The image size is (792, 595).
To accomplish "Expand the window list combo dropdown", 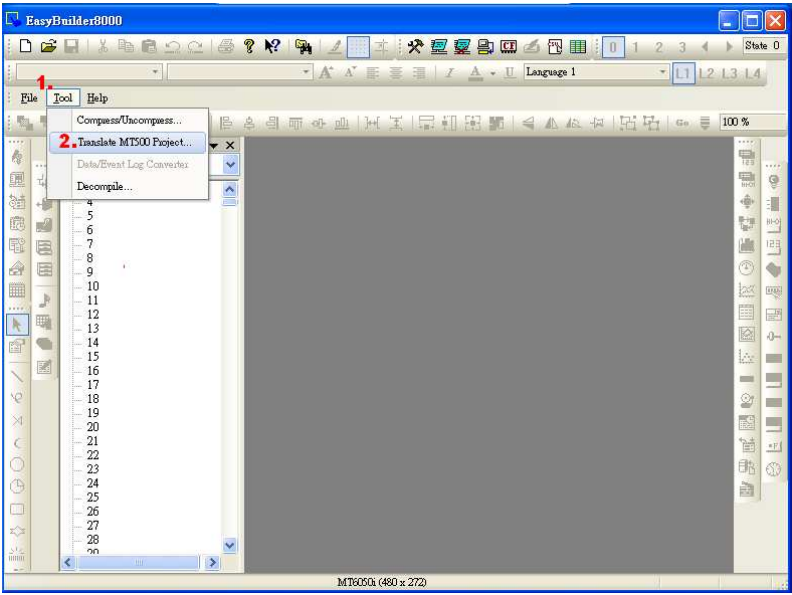I will click(231, 165).
